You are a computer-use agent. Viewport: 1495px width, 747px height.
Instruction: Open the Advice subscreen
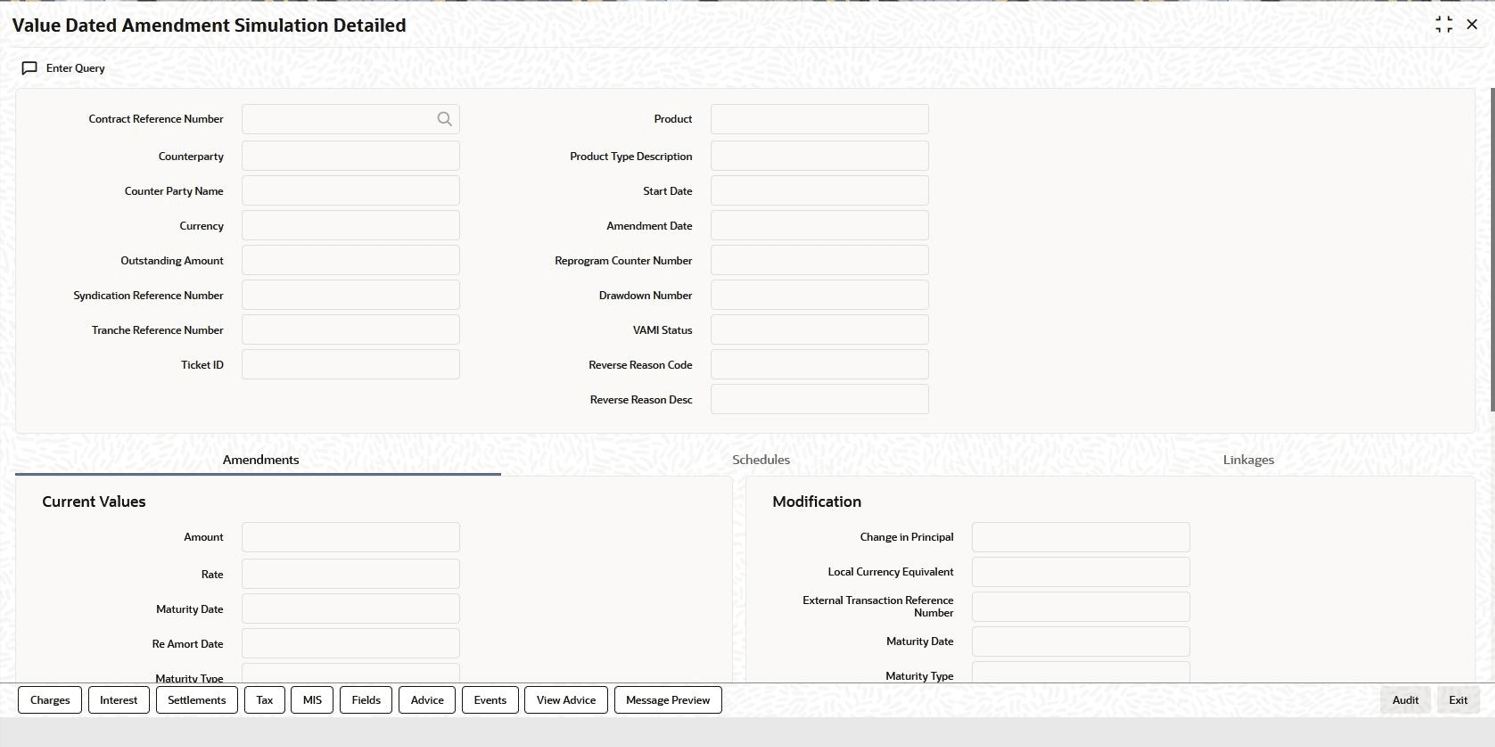(427, 700)
